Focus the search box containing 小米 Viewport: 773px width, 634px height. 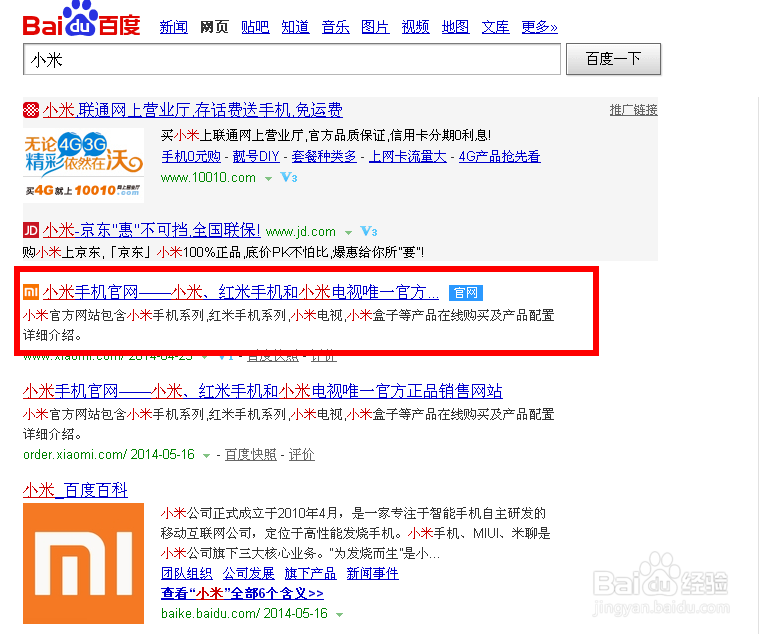coord(292,59)
